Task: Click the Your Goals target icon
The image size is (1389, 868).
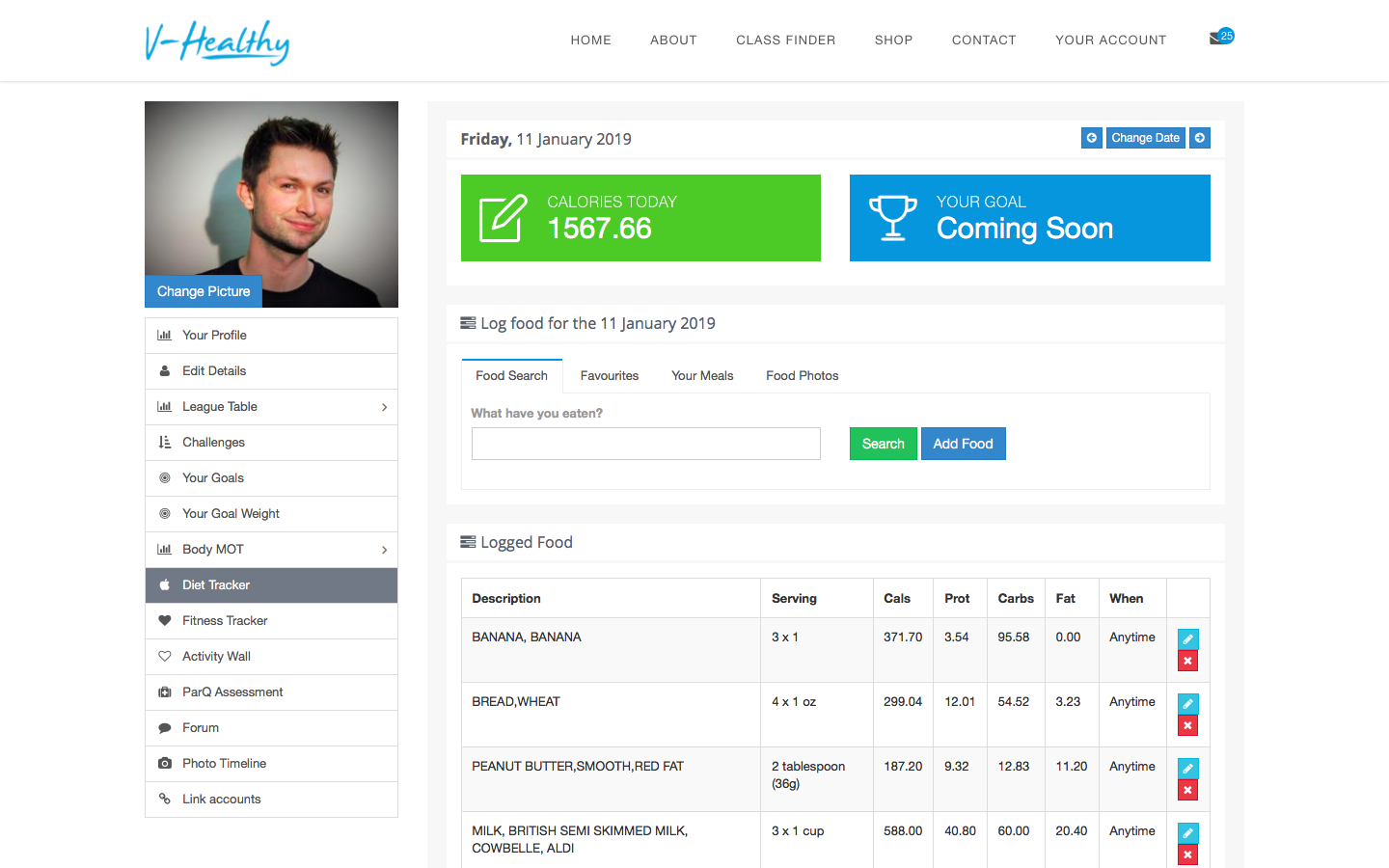Action: point(165,478)
